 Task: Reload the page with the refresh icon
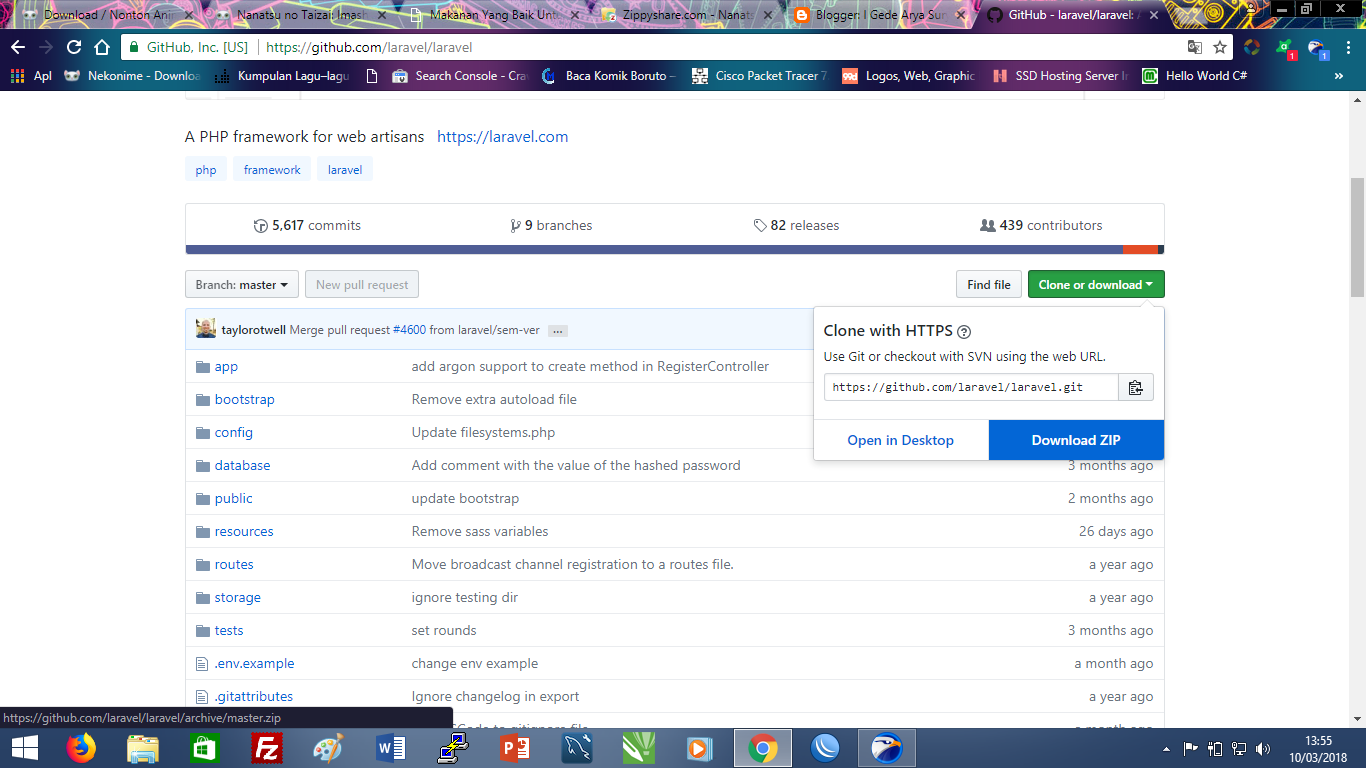(x=74, y=47)
